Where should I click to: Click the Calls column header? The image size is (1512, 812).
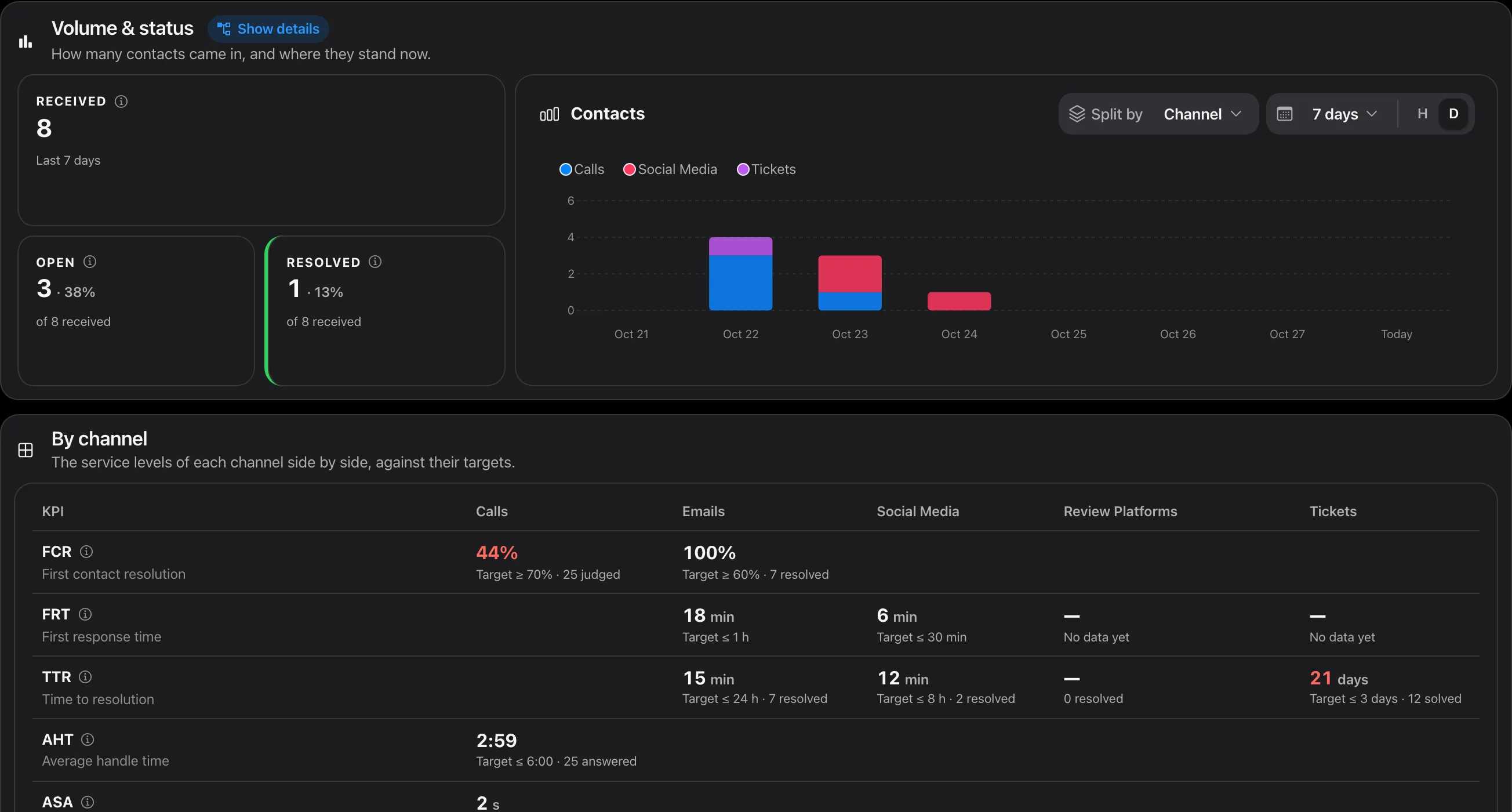(x=492, y=512)
